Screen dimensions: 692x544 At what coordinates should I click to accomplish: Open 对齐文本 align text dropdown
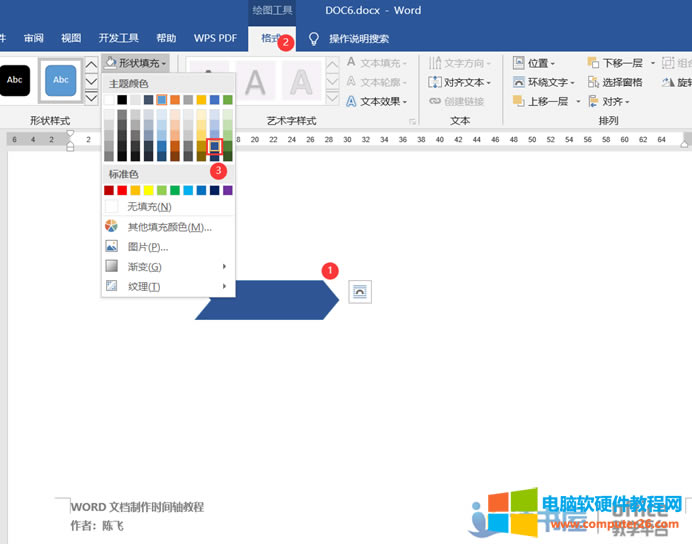pos(460,82)
